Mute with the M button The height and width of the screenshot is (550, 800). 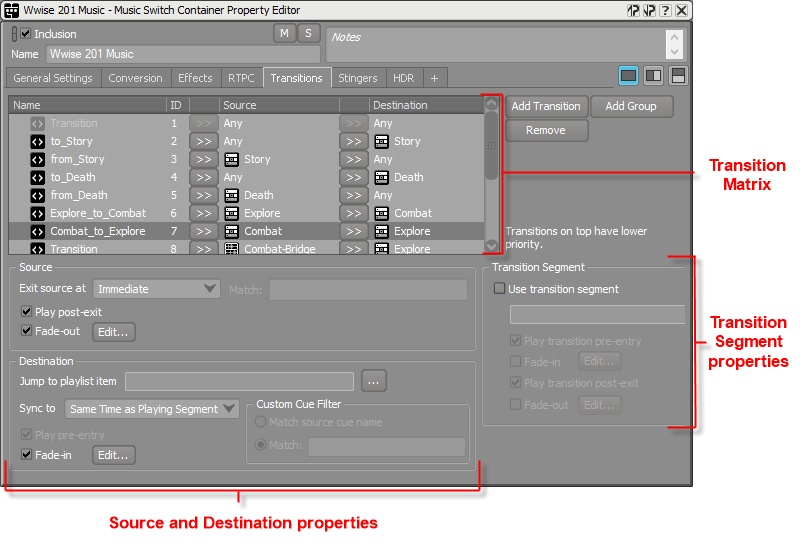tap(284, 33)
